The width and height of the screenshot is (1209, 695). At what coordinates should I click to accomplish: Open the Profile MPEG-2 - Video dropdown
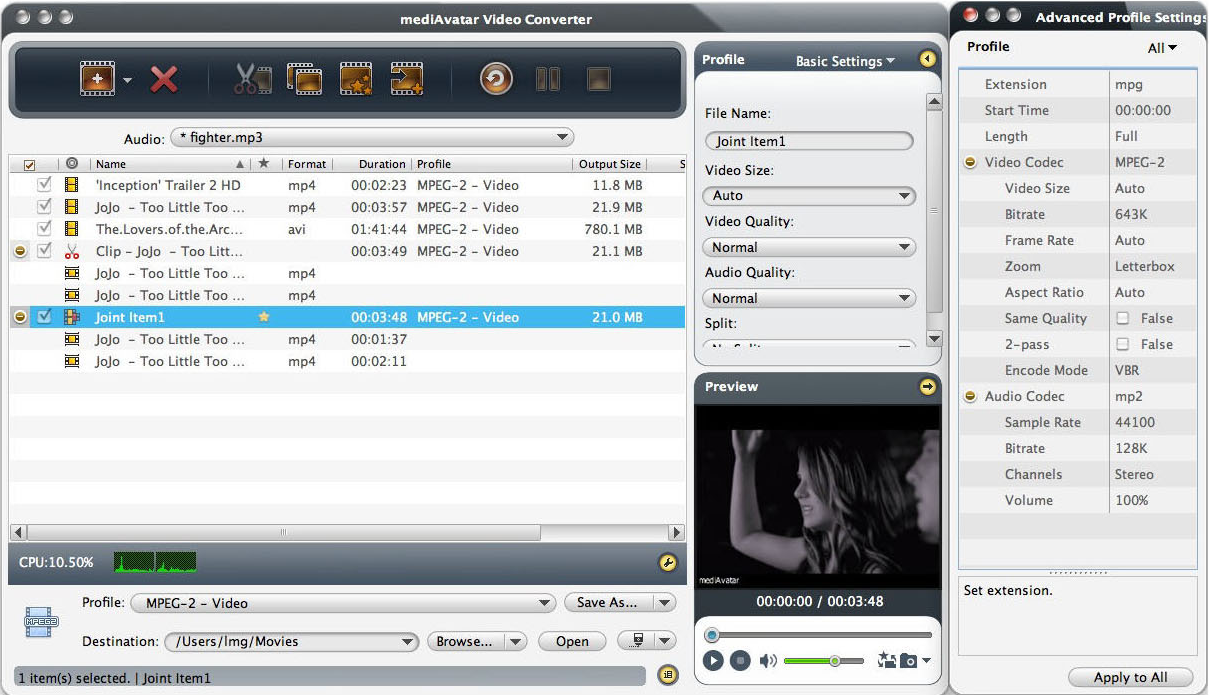[343, 603]
